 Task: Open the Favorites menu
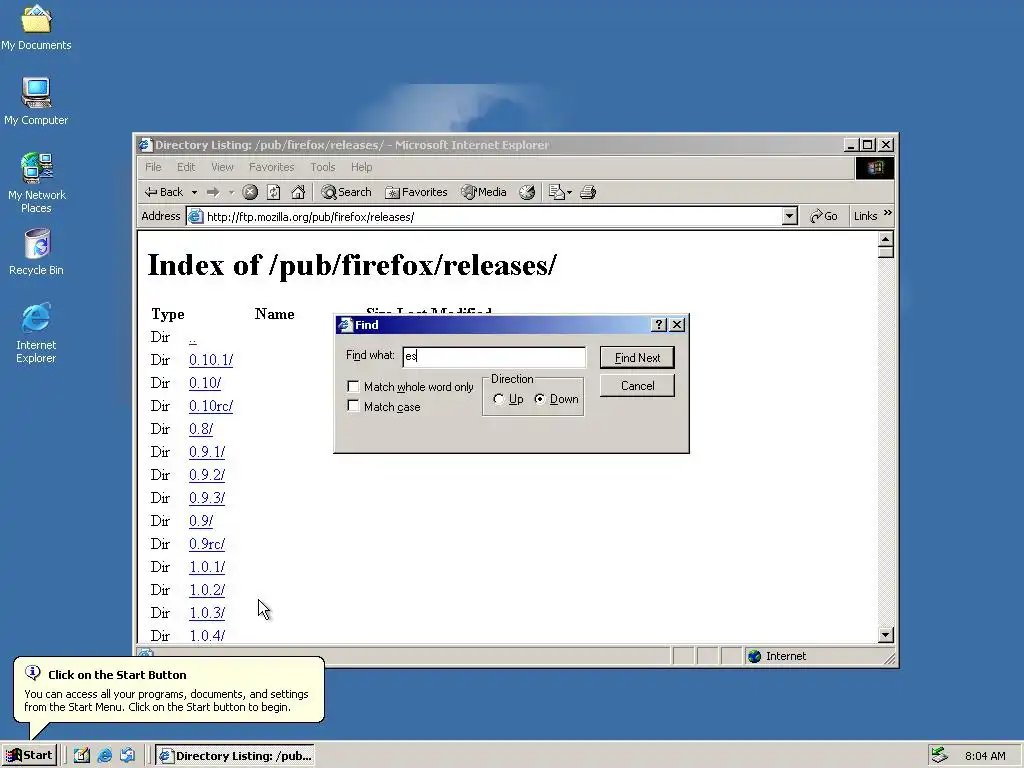[x=272, y=167]
